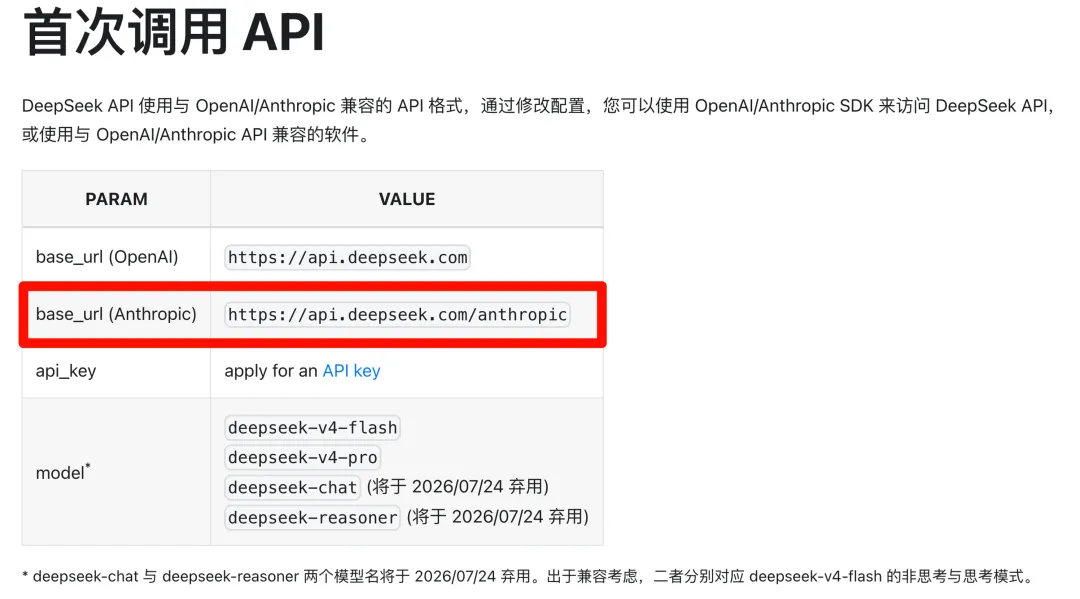
Task: Click the deprecation note beside deepseek-chat
Action: tap(457, 487)
